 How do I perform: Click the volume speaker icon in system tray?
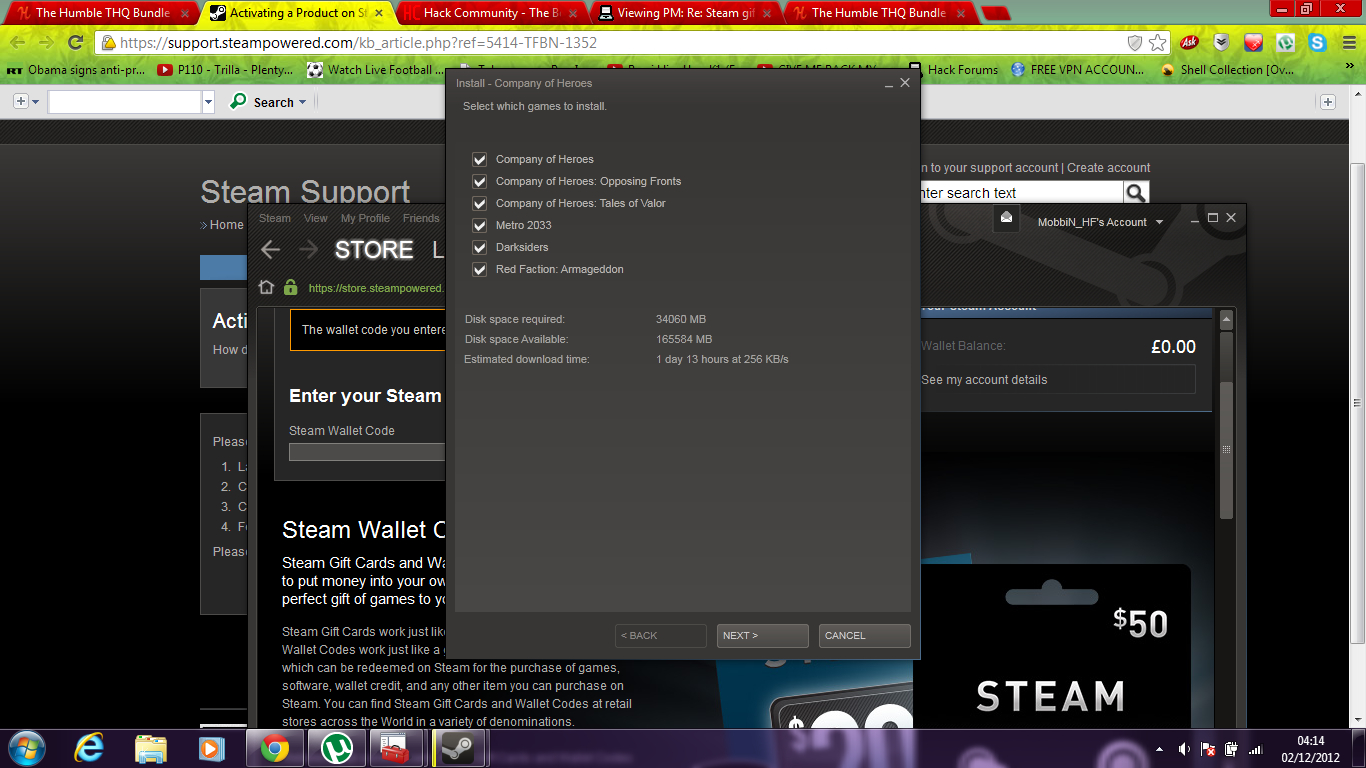[x=1184, y=749]
